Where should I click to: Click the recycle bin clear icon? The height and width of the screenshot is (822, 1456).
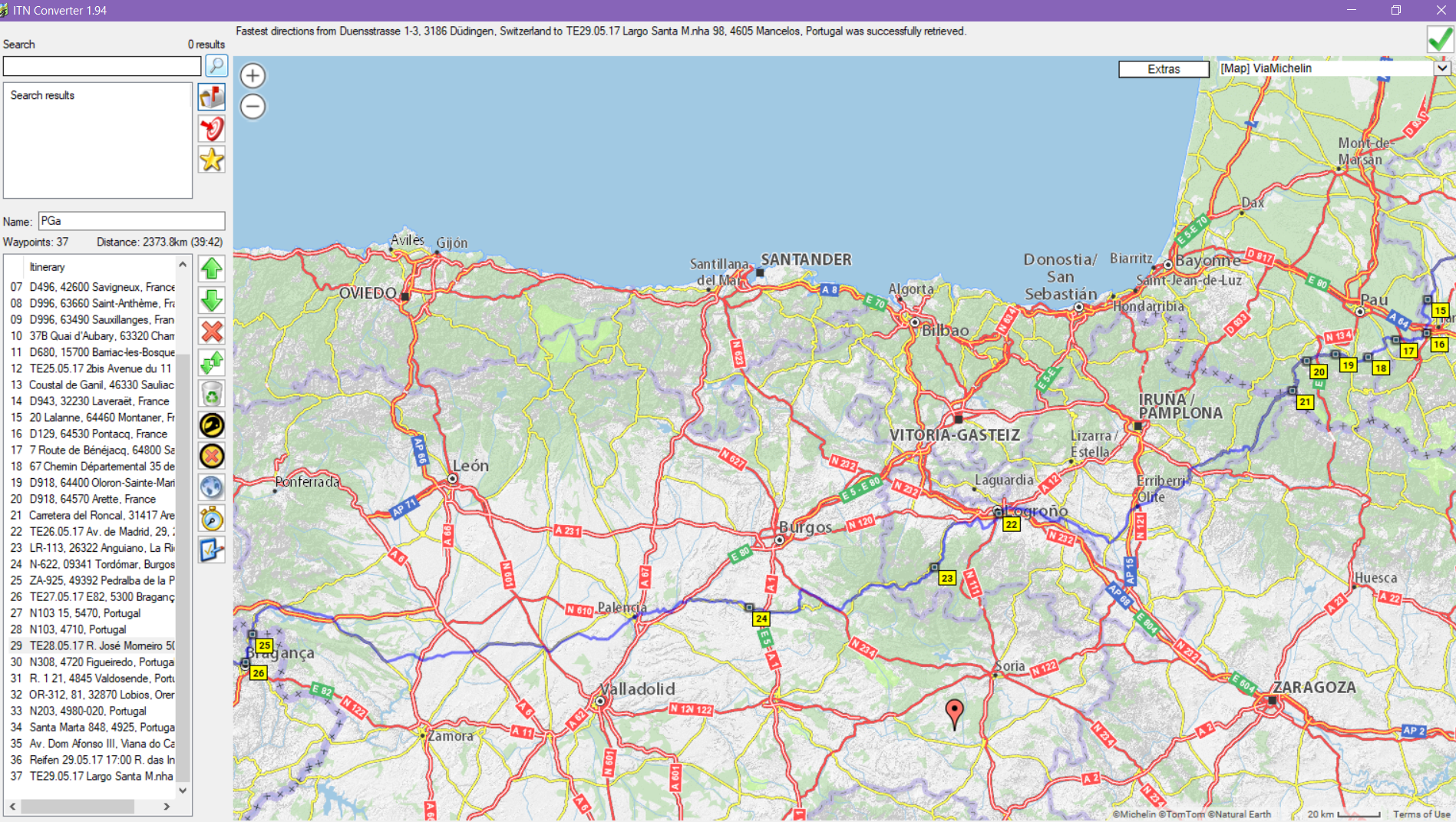click(212, 394)
